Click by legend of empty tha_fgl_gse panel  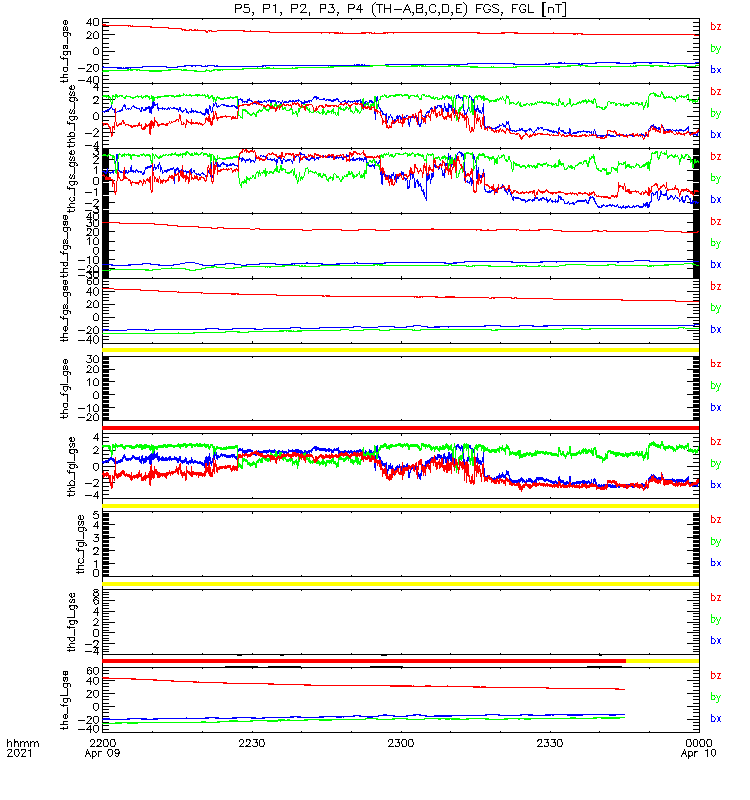(716, 386)
